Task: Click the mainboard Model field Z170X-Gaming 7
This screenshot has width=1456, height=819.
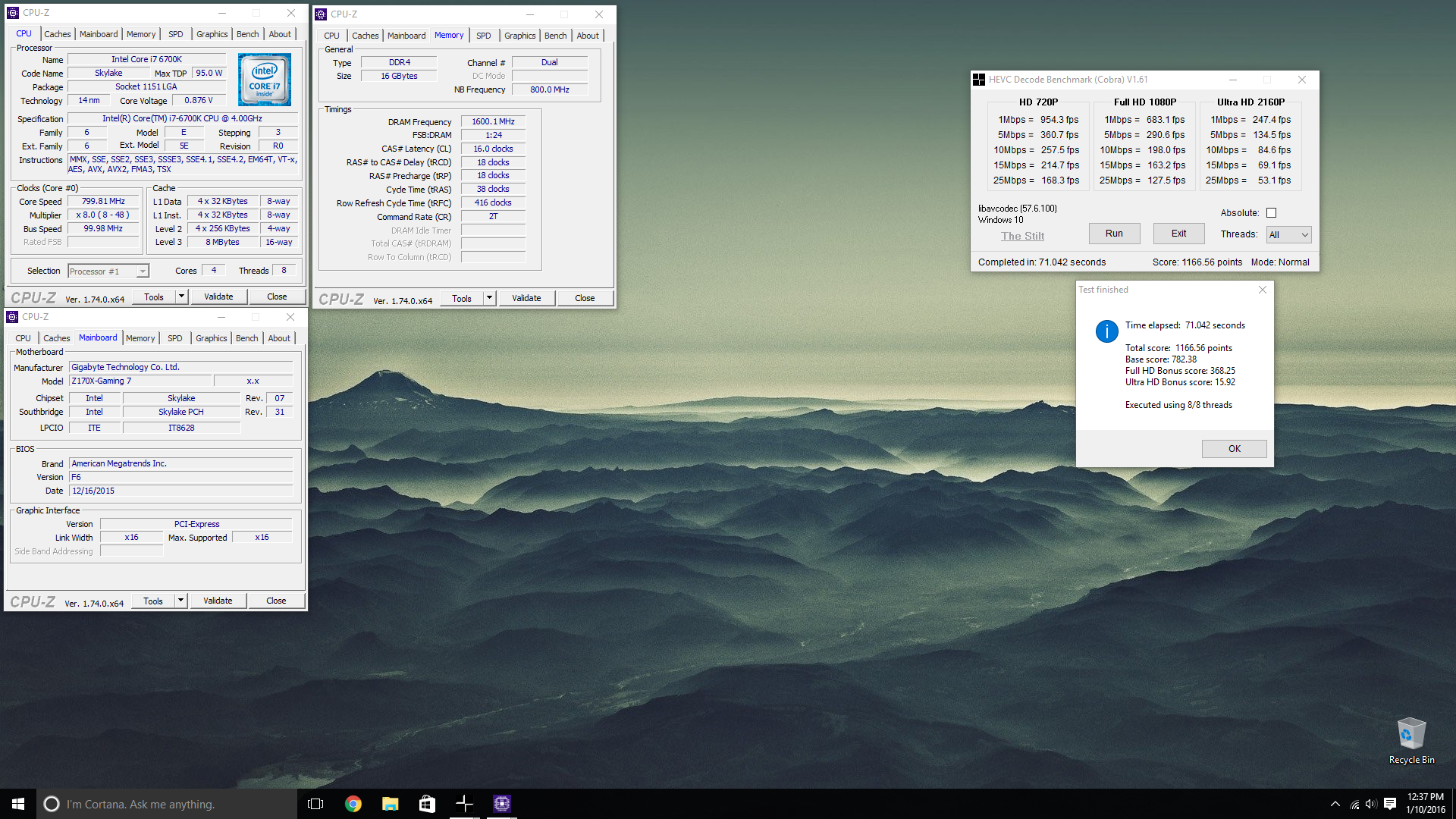Action: click(140, 381)
